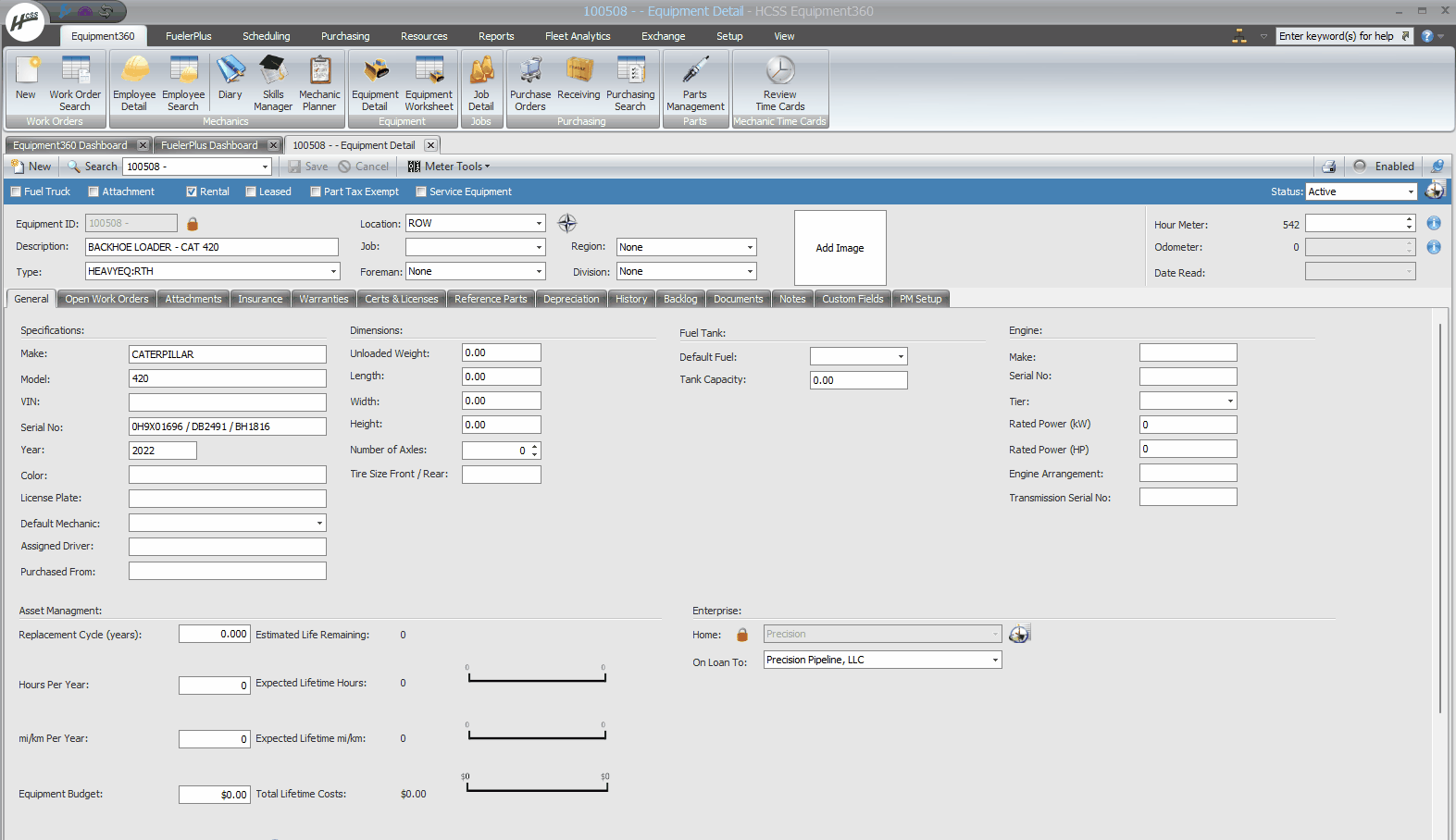Open the Scheduling ribbon tab
The image size is (1456, 840).
point(267,36)
